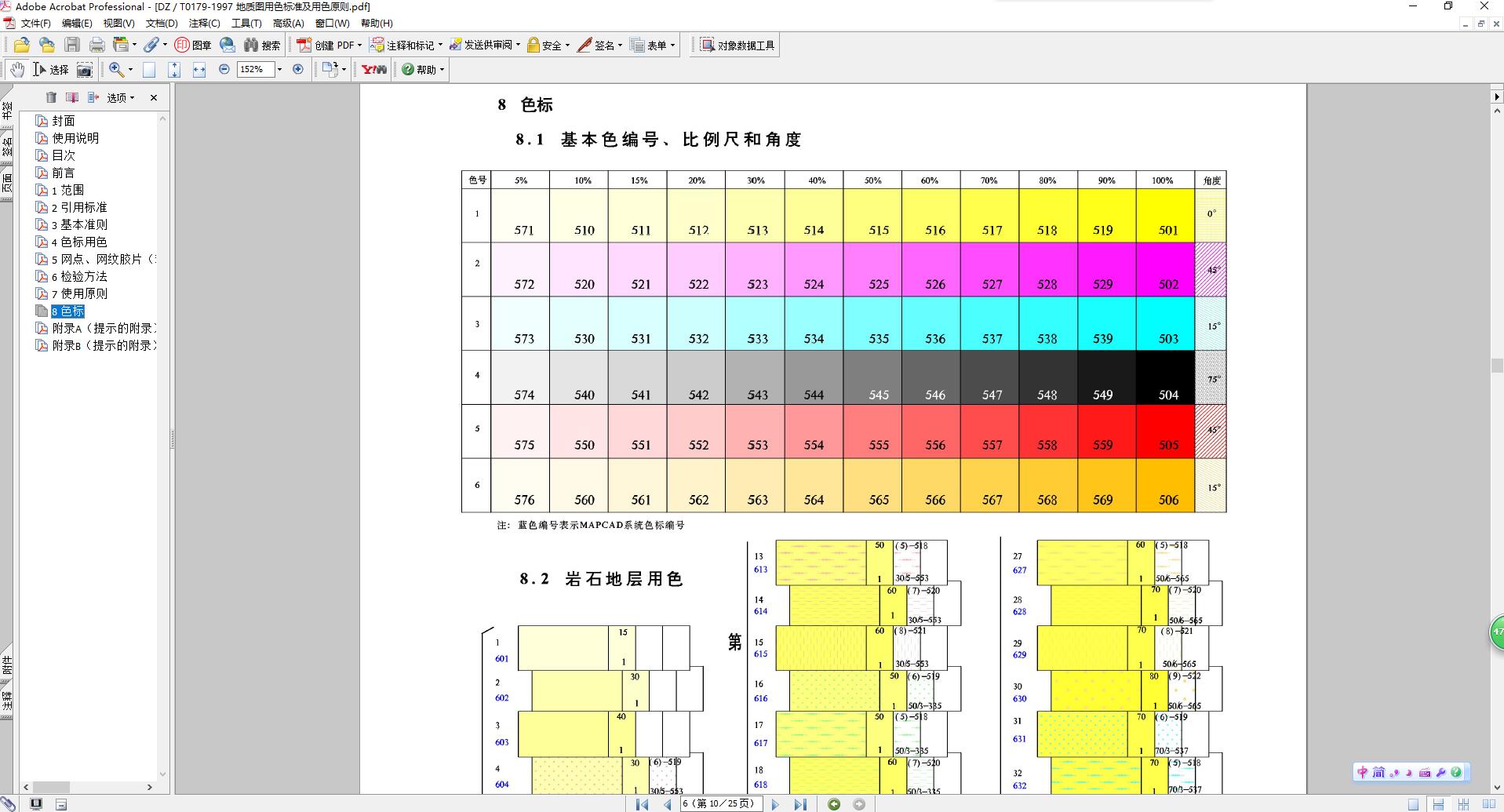The width and height of the screenshot is (1504, 812).
Task: Set Actual Size page view
Action: coord(149,70)
